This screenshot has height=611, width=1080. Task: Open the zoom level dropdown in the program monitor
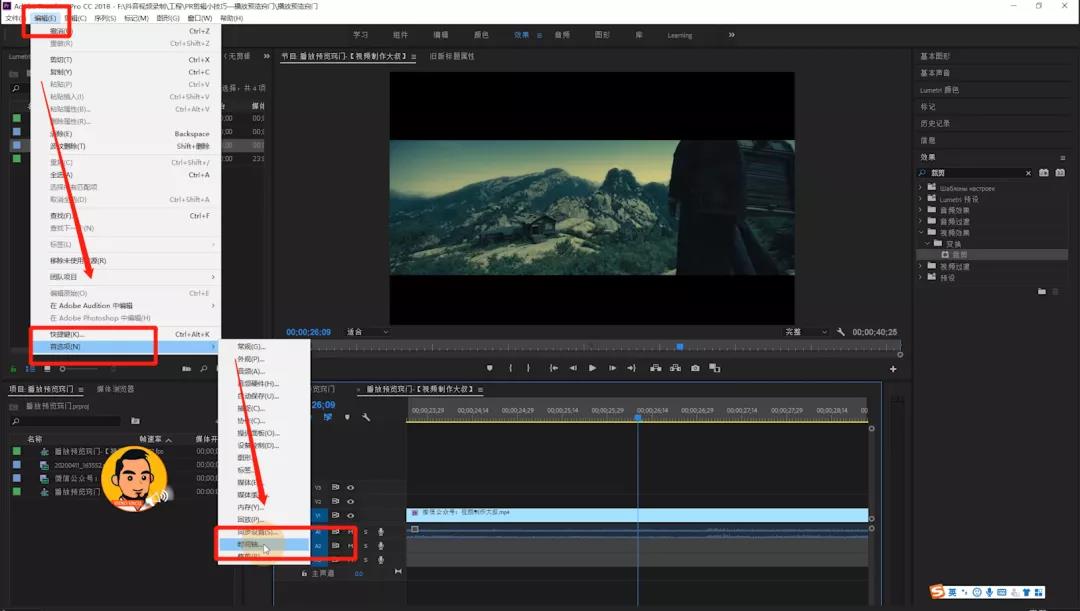pos(367,332)
